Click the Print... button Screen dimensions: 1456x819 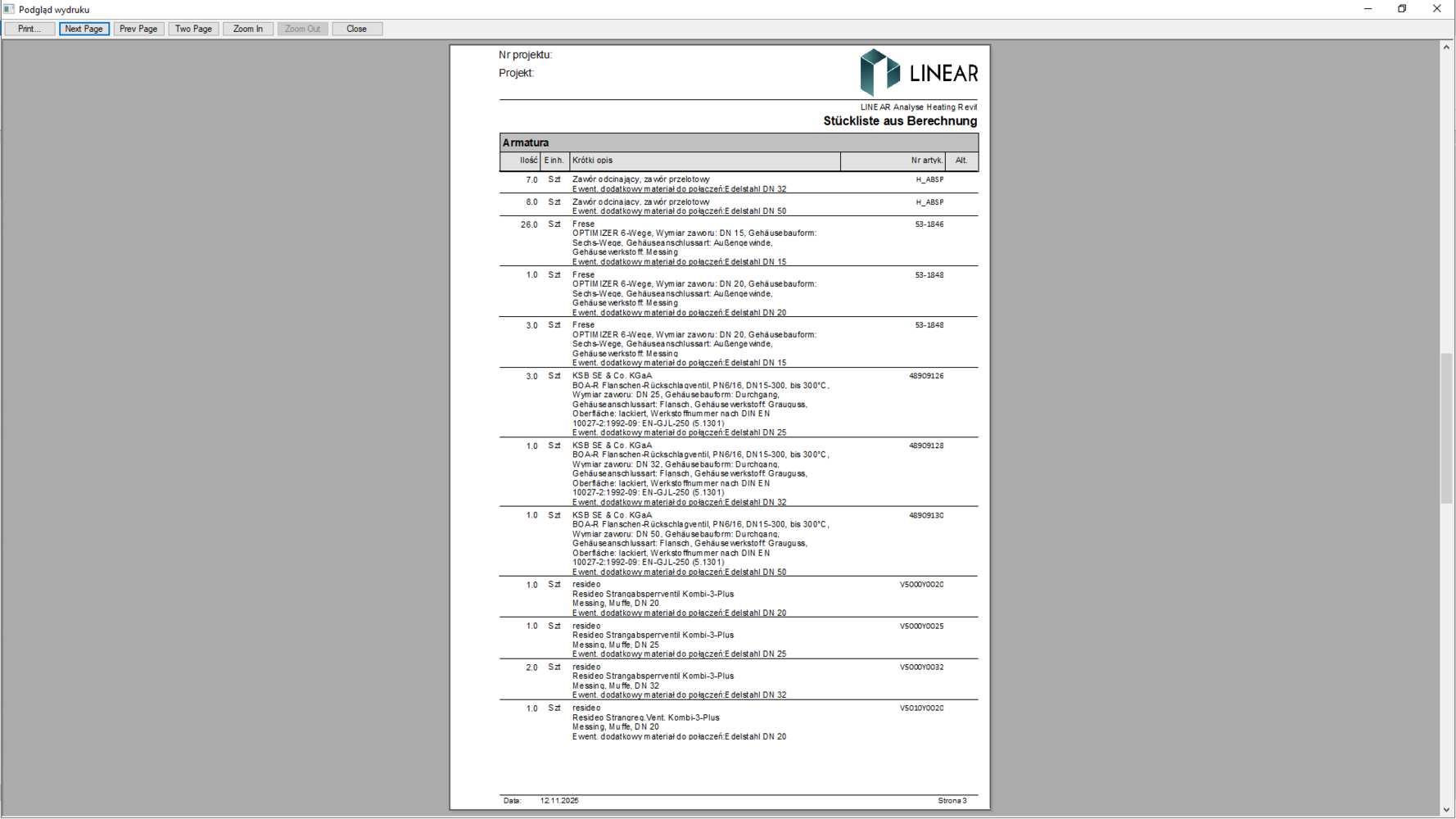(29, 29)
